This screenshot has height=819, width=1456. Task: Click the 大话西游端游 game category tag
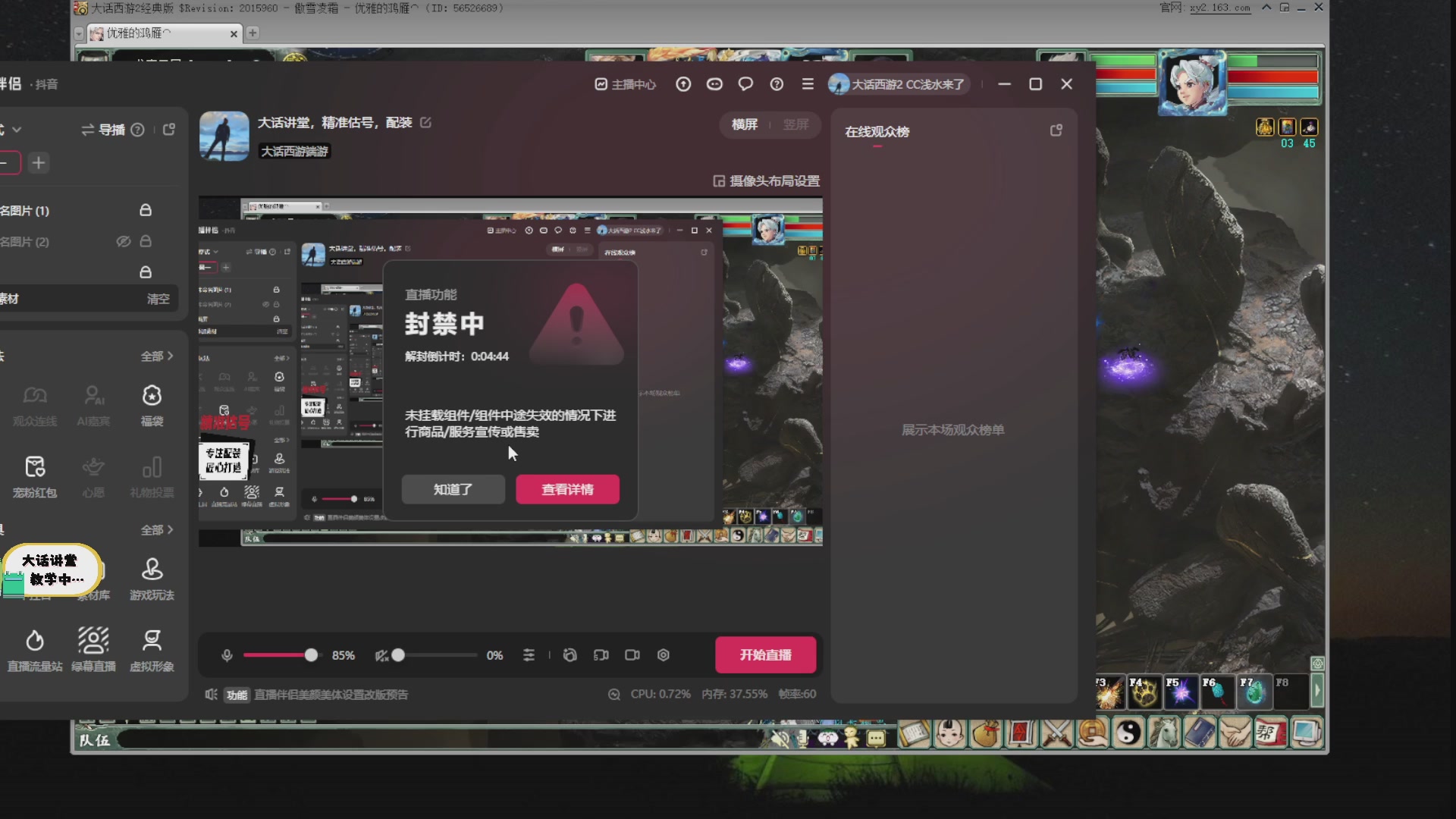pyautogui.click(x=295, y=152)
